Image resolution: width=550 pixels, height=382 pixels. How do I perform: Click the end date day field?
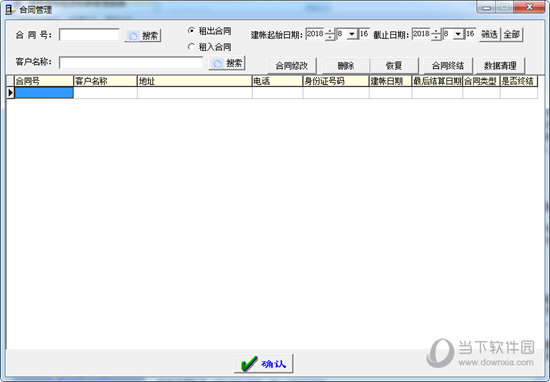[x=470, y=34]
